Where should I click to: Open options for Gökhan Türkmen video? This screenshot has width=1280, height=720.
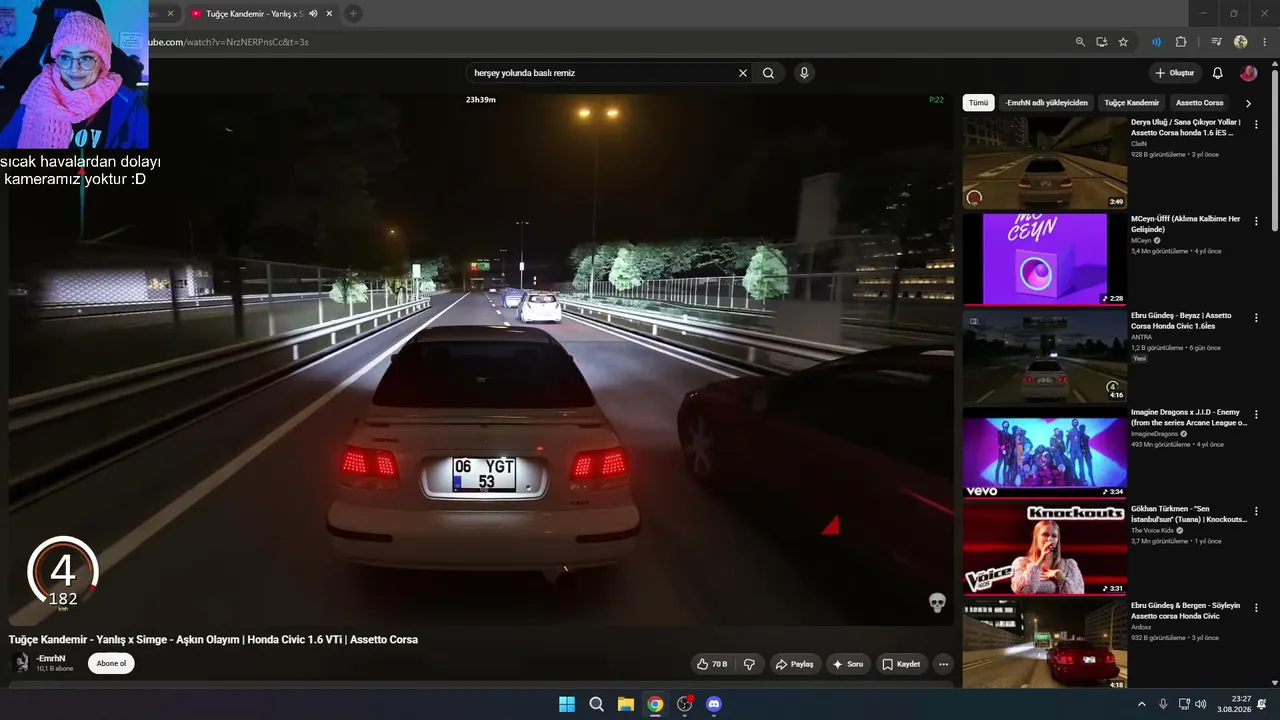1256,511
